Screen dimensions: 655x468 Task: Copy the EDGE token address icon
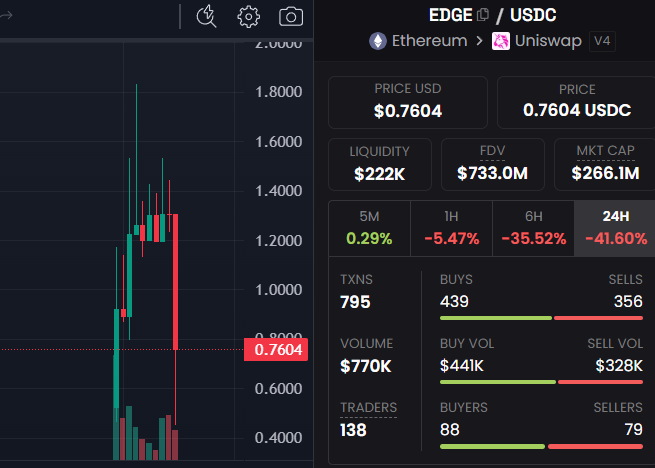483,15
